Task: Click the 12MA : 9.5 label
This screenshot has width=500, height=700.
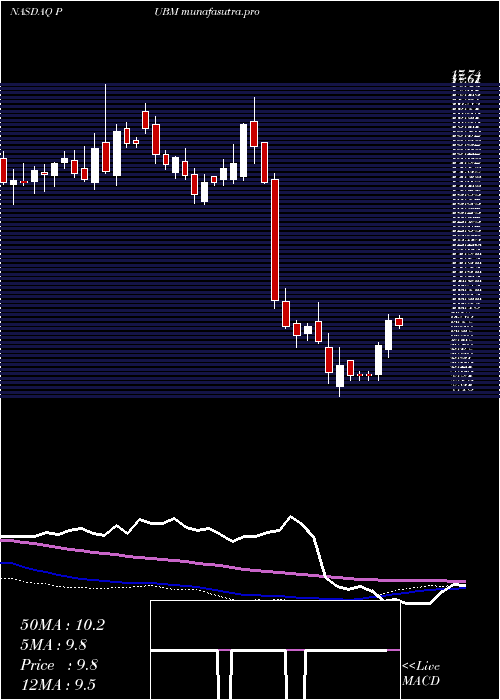Action: (x=58, y=685)
